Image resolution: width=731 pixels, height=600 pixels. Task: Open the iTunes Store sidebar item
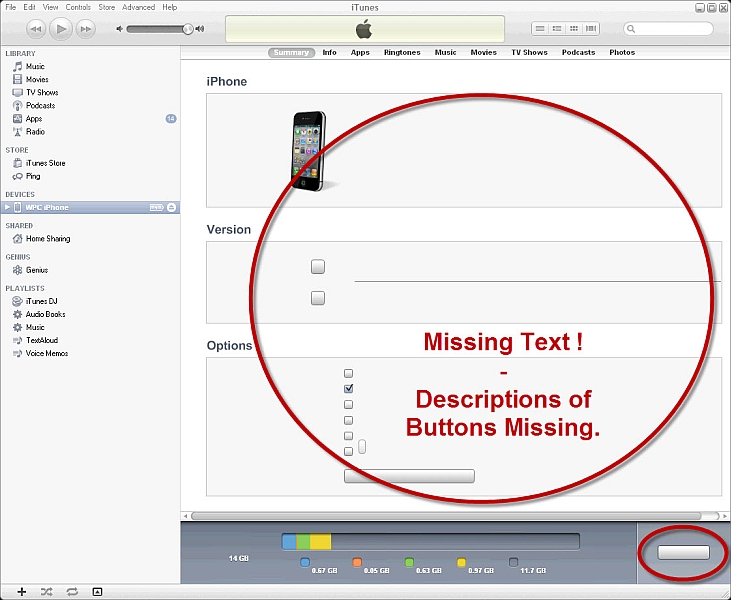coord(45,163)
